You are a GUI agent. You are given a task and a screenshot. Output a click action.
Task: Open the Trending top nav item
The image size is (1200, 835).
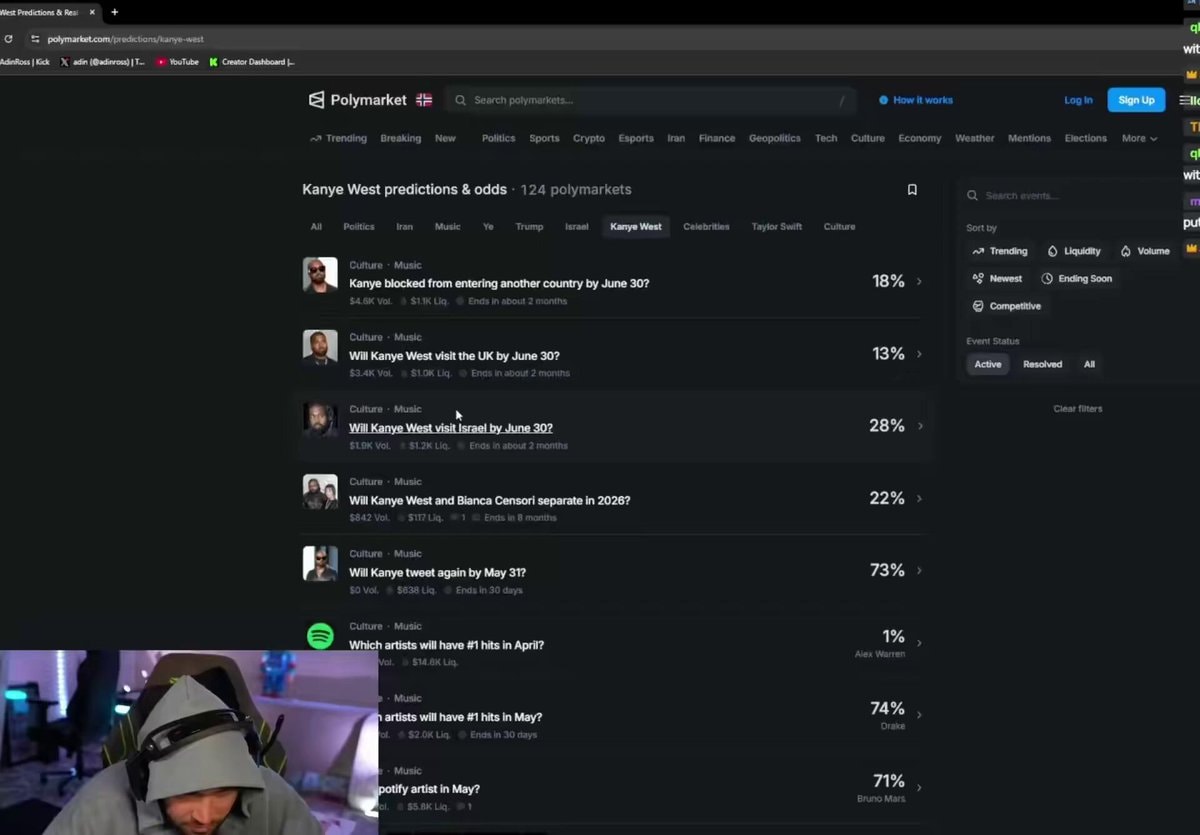click(x=338, y=138)
